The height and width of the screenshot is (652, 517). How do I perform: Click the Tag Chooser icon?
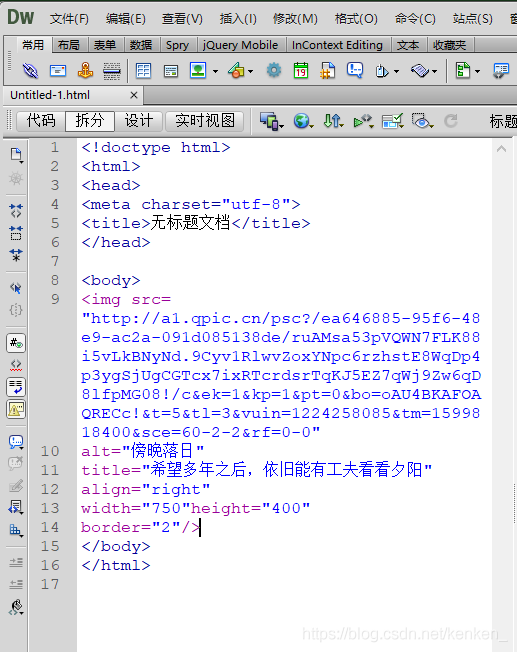[501, 71]
